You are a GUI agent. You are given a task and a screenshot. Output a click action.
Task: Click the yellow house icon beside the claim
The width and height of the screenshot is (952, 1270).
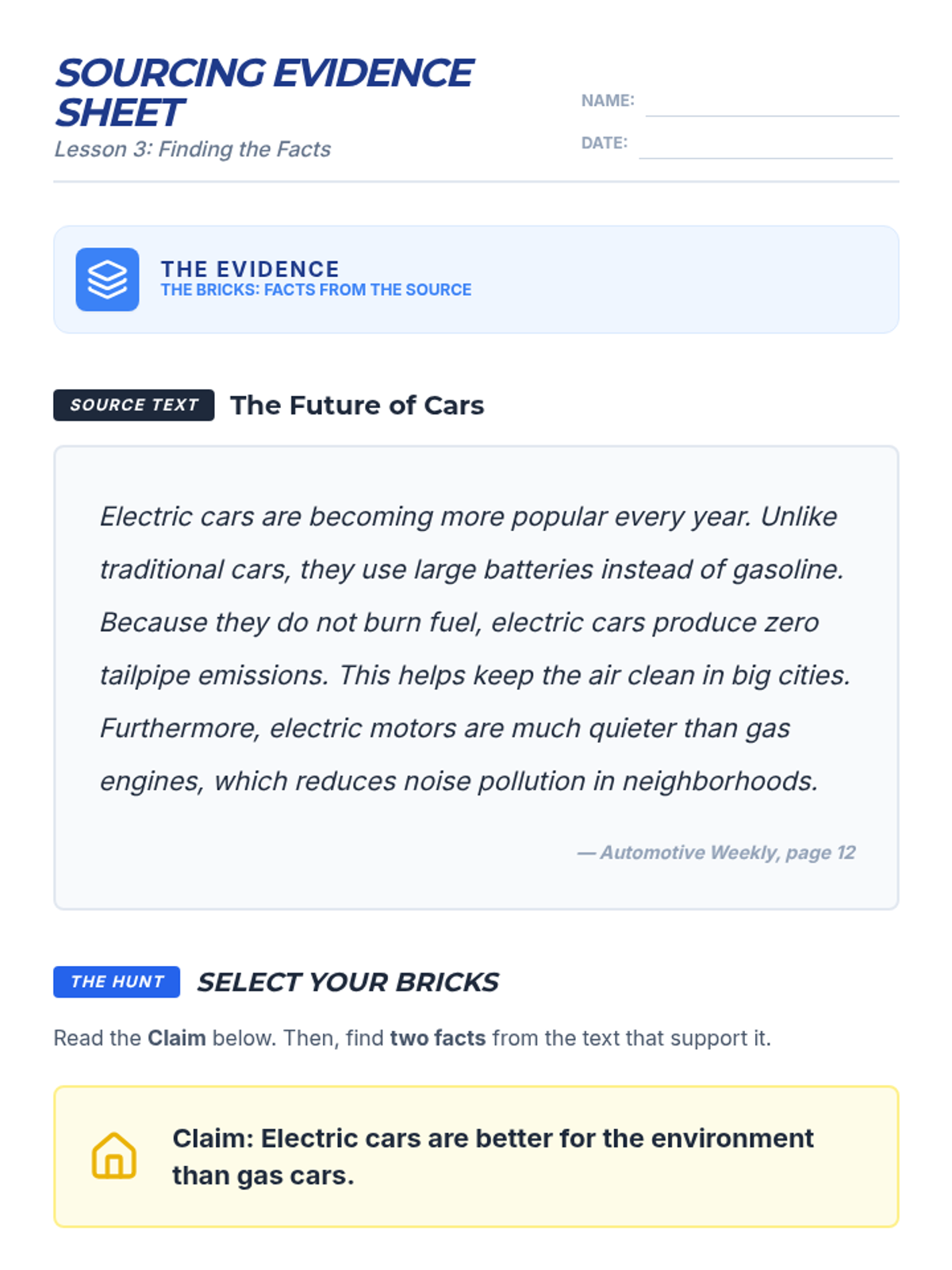point(114,1156)
